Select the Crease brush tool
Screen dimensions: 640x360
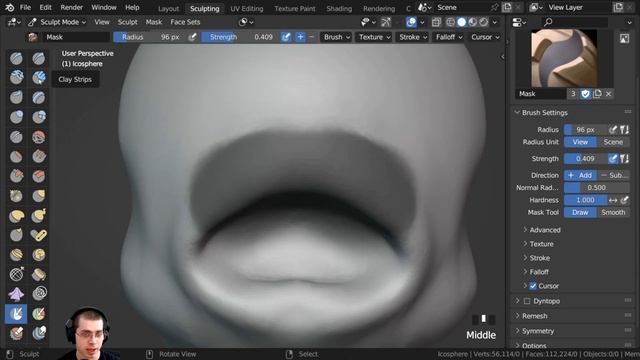16,137
